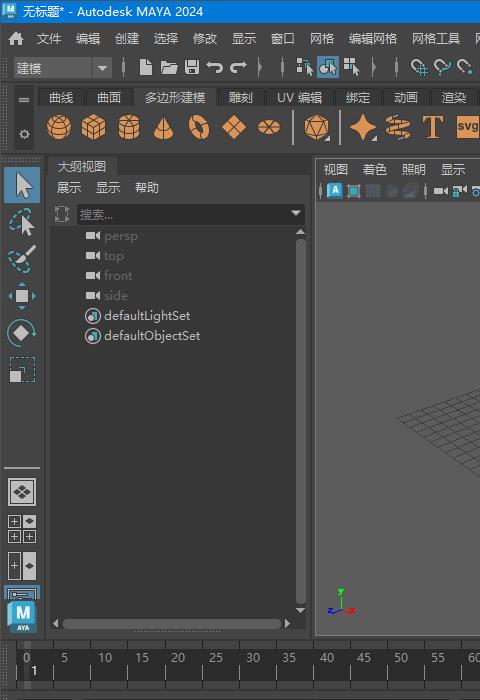Open the 编辑 menu
The height and width of the screenshot is (700, 480).
click(88, 39)
